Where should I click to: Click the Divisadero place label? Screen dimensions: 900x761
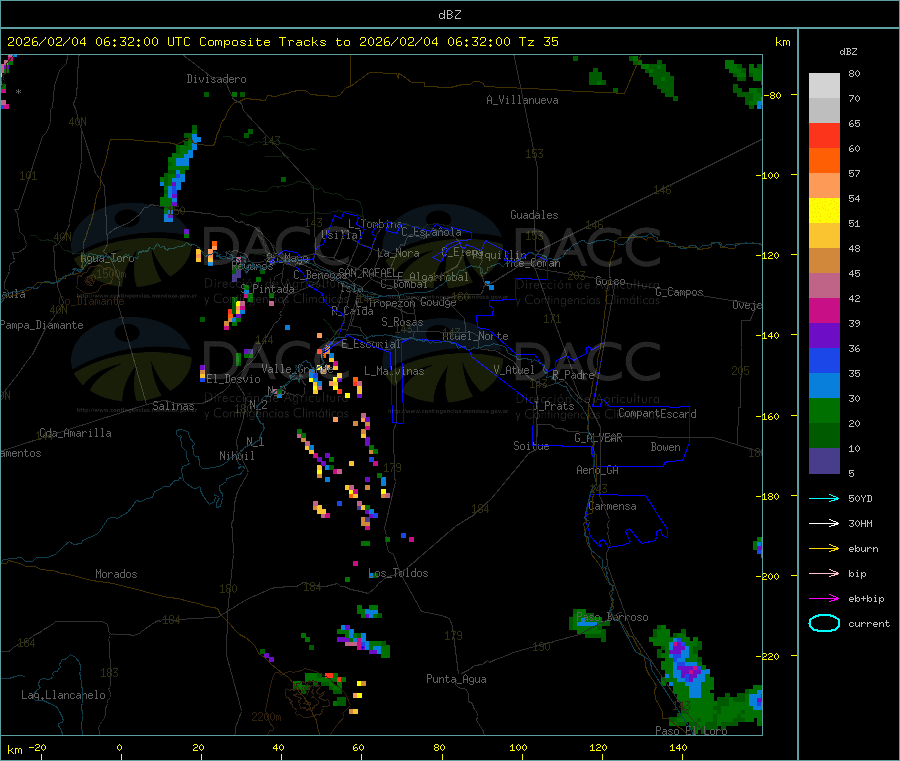(216, 79)
